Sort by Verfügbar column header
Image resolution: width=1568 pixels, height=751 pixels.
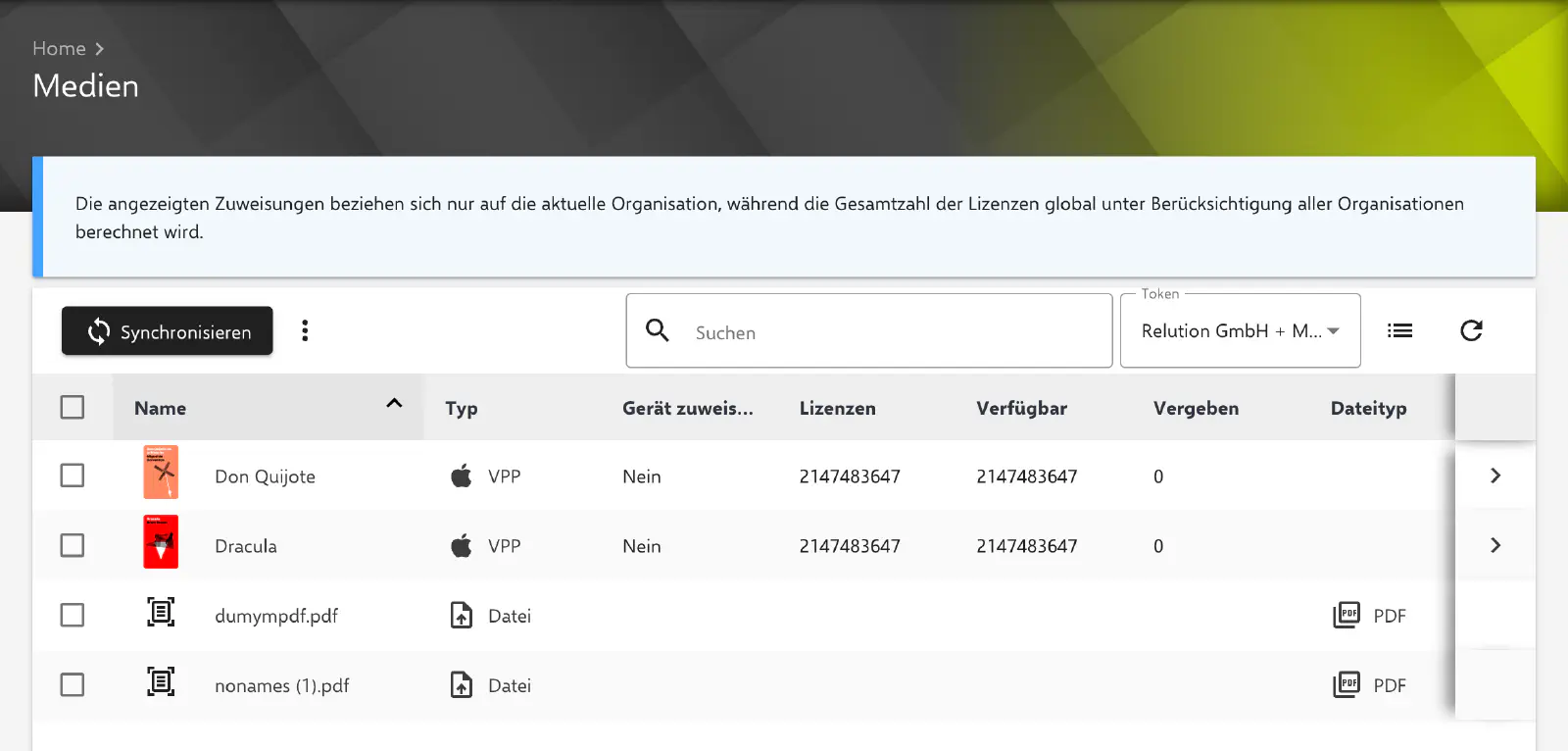coord(1021,408)
